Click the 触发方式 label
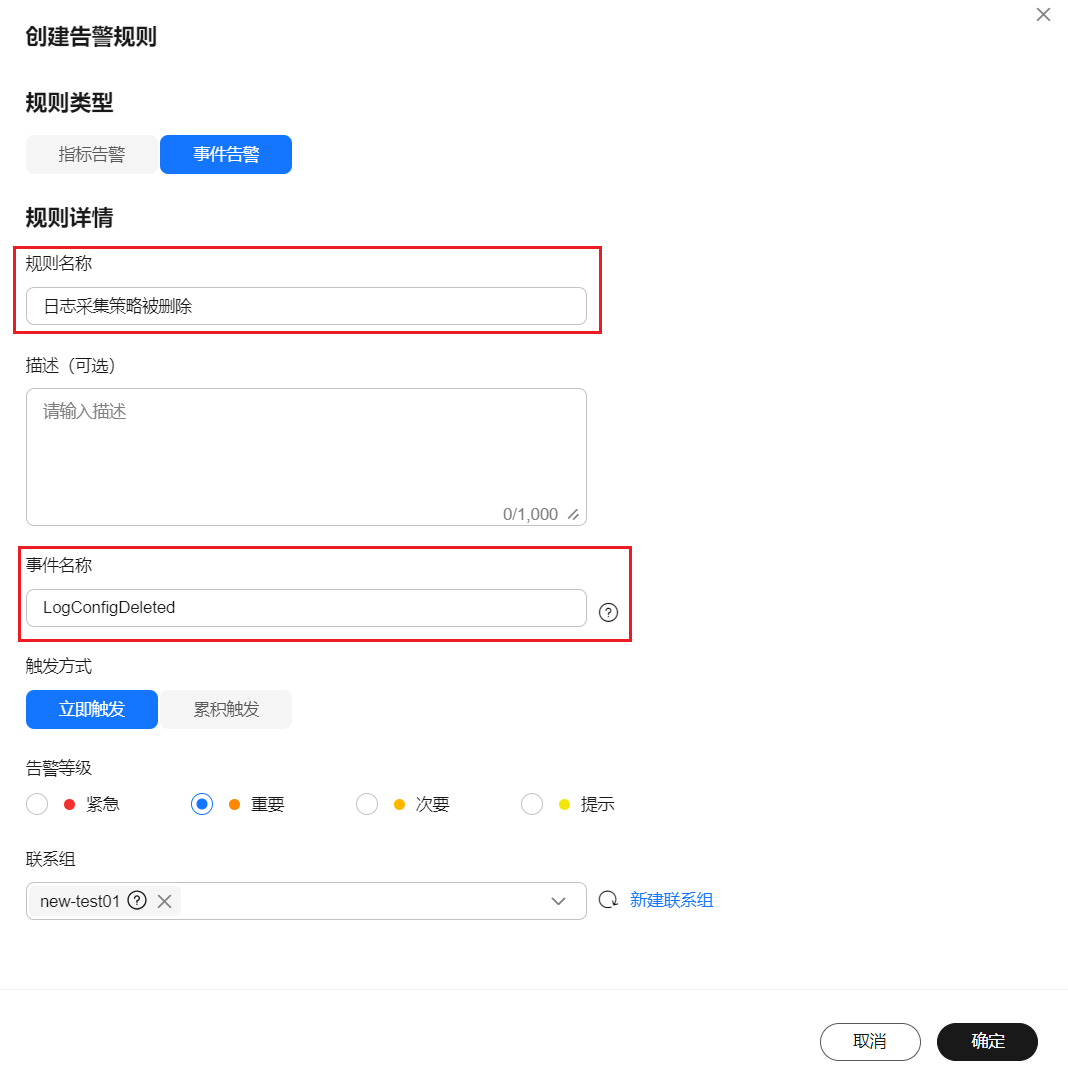Image resolution: width=1068 pixels, height=1071 pixels. [x=59, y=666]
